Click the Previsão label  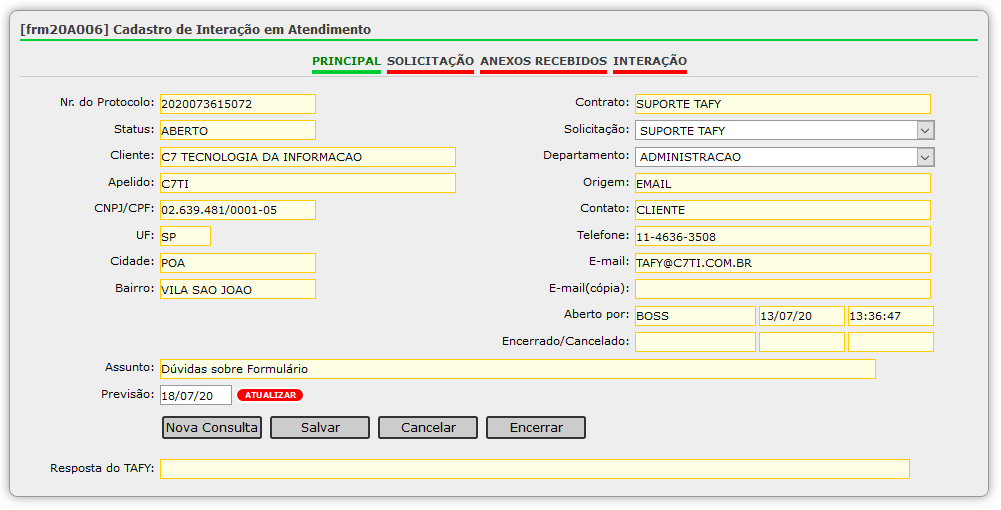tap(128, 394)
